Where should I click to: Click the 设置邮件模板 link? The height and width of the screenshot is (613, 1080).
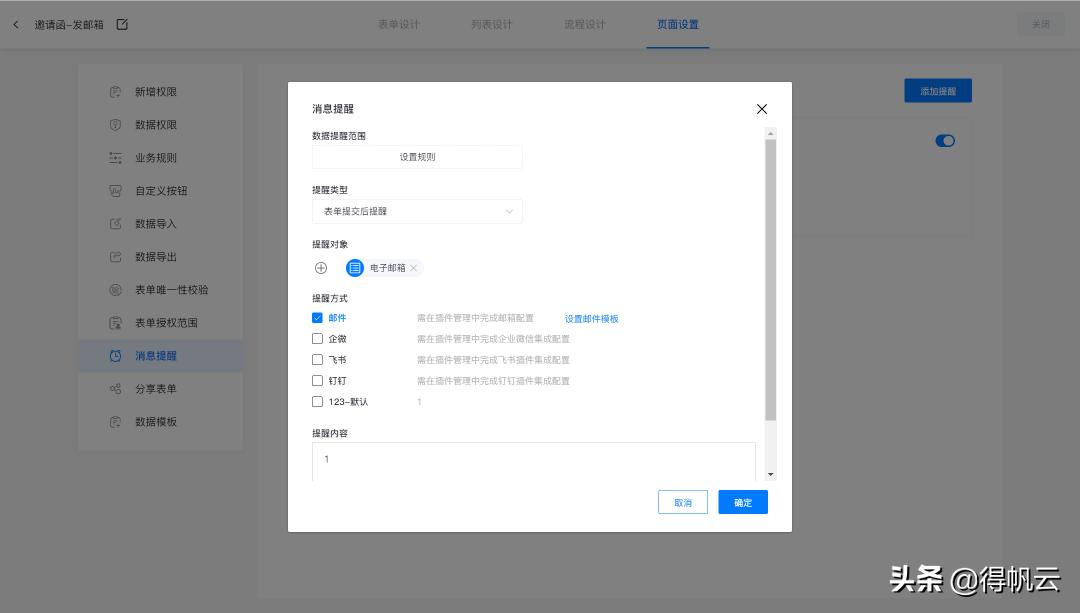point(591,317)
